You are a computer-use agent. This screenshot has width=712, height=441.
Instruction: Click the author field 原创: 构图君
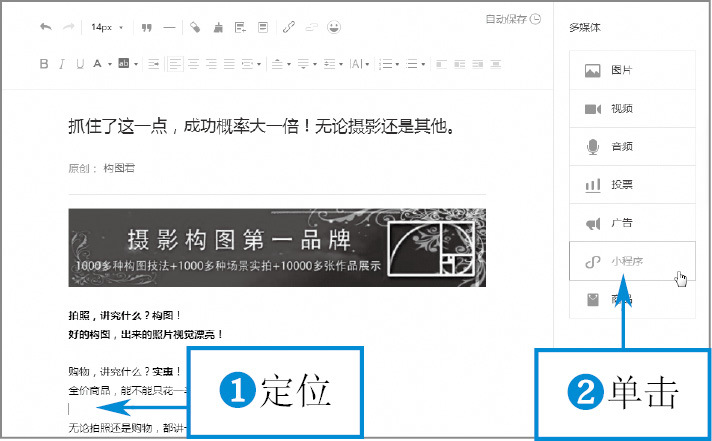coord(102,168)
